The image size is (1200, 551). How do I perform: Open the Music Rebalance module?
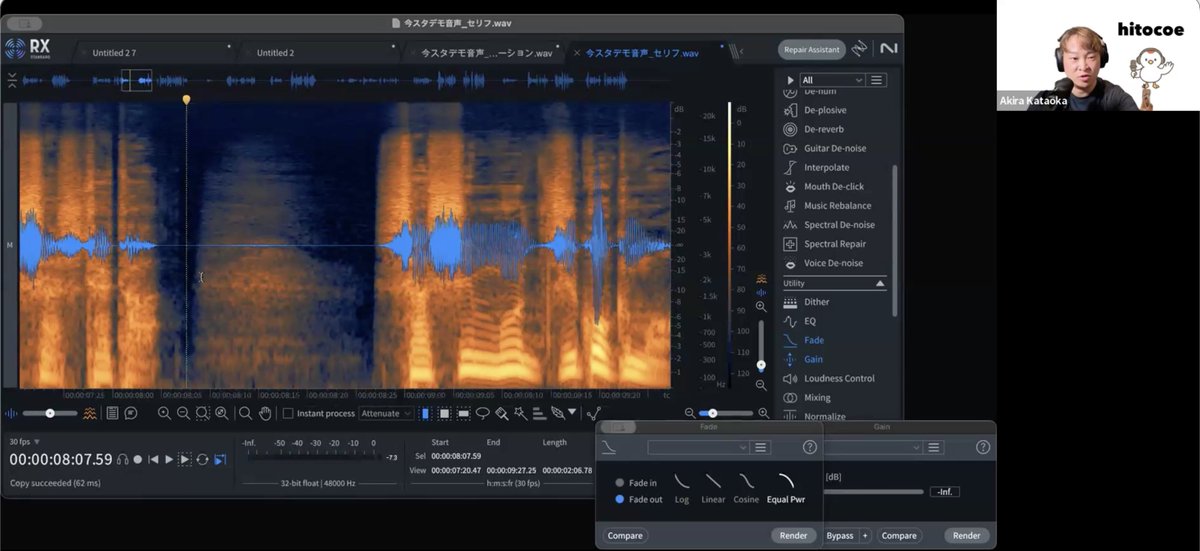point(827,206)
